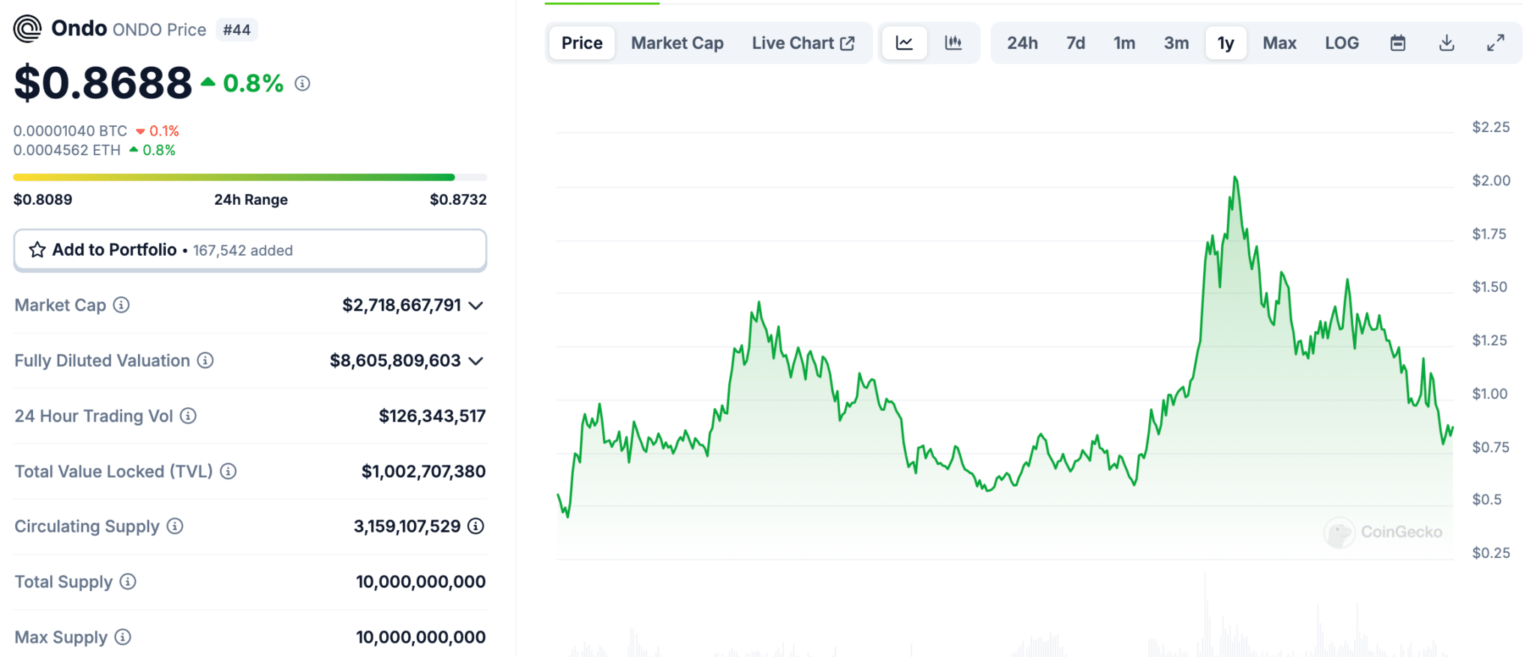Open the date range calendar icon
Viewport: 1536px width, 657px height.
tap(1397, 42)
